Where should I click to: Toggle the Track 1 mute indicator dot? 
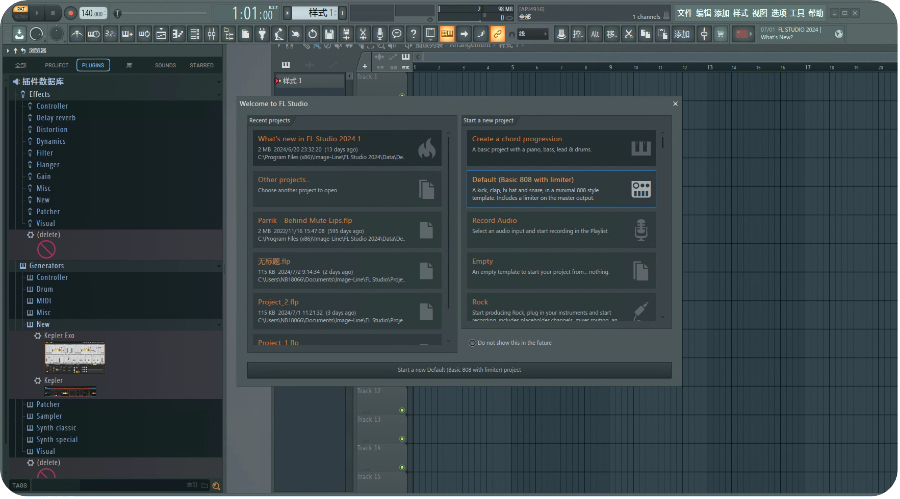[x=402, y=96]
